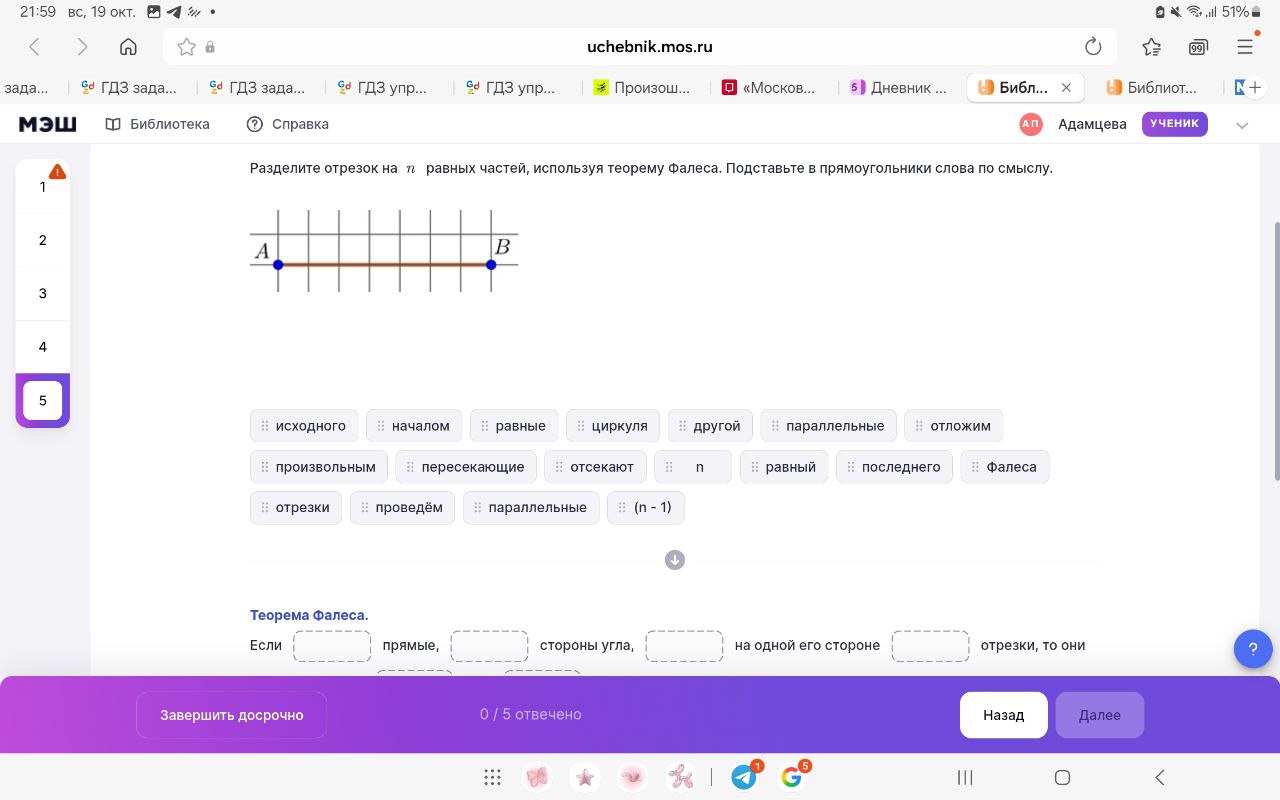The image size is (1280, 800).
Task: Click the blue help question bubble
Action: coord(1253,648)
